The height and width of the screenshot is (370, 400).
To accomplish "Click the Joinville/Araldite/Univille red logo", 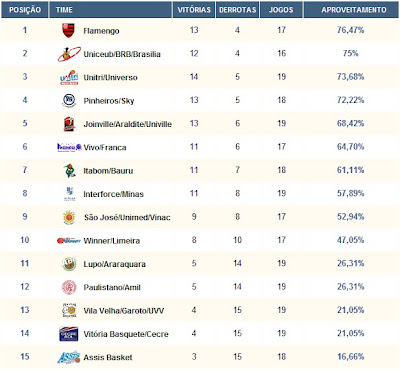I will [x=69, y=124].
